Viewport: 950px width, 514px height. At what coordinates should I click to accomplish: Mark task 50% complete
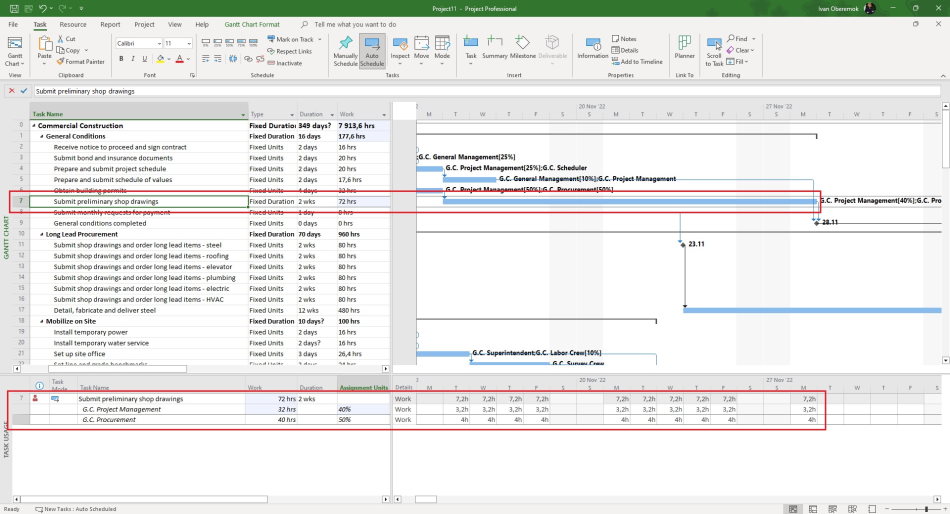pyautogui.click(x=230, y=43)
